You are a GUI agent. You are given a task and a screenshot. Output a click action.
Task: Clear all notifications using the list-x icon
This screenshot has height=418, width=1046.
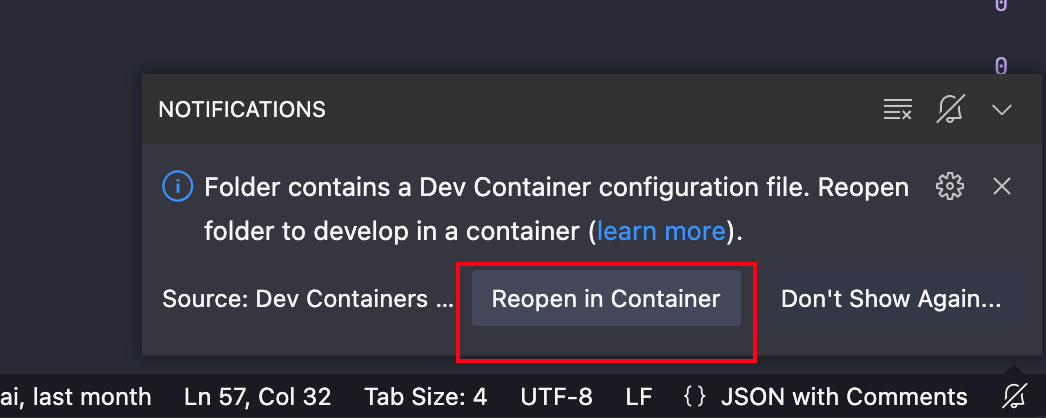897,109
